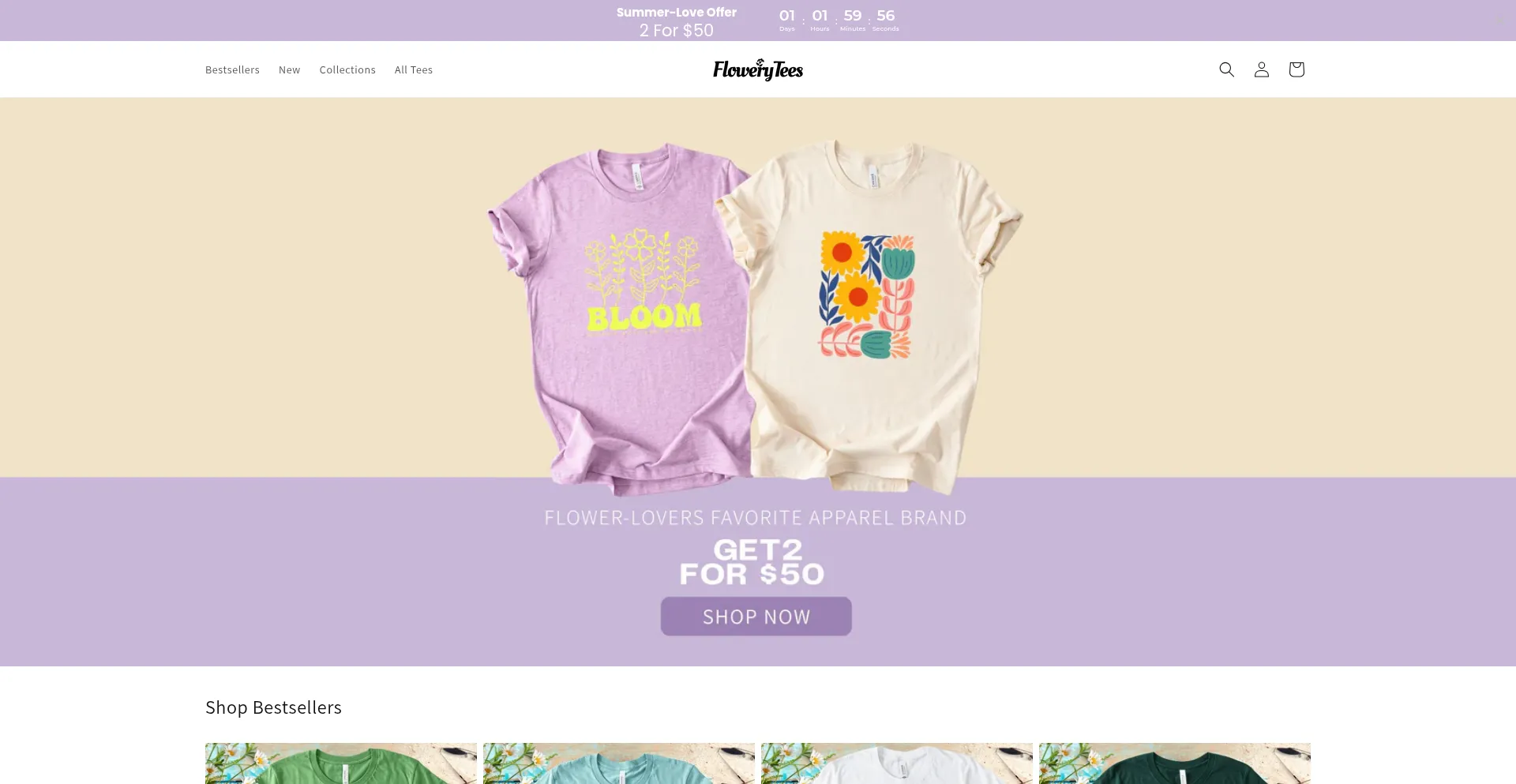Click the GET 2 FOR $50 hero text
The height and width of the screenshot is (784, 1516).
[752, 561]
